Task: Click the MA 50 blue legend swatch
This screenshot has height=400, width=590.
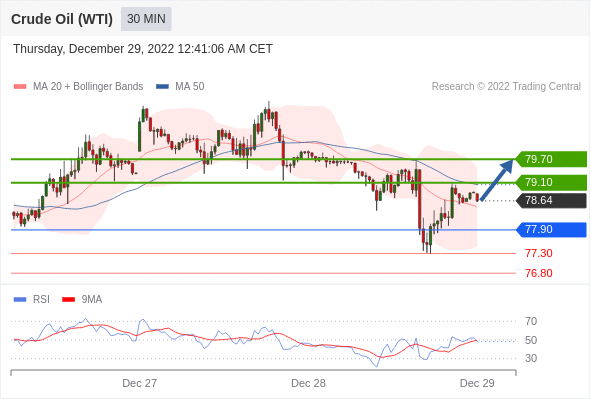Action: pos(162,87)
